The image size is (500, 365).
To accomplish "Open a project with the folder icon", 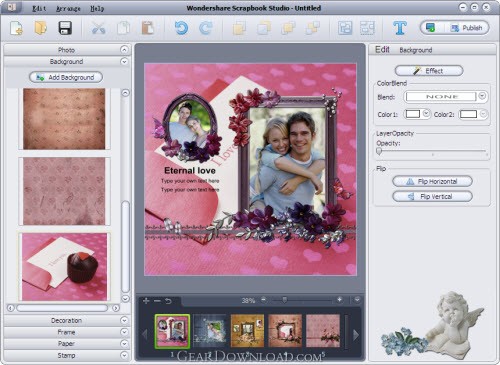I will point(40,28).
